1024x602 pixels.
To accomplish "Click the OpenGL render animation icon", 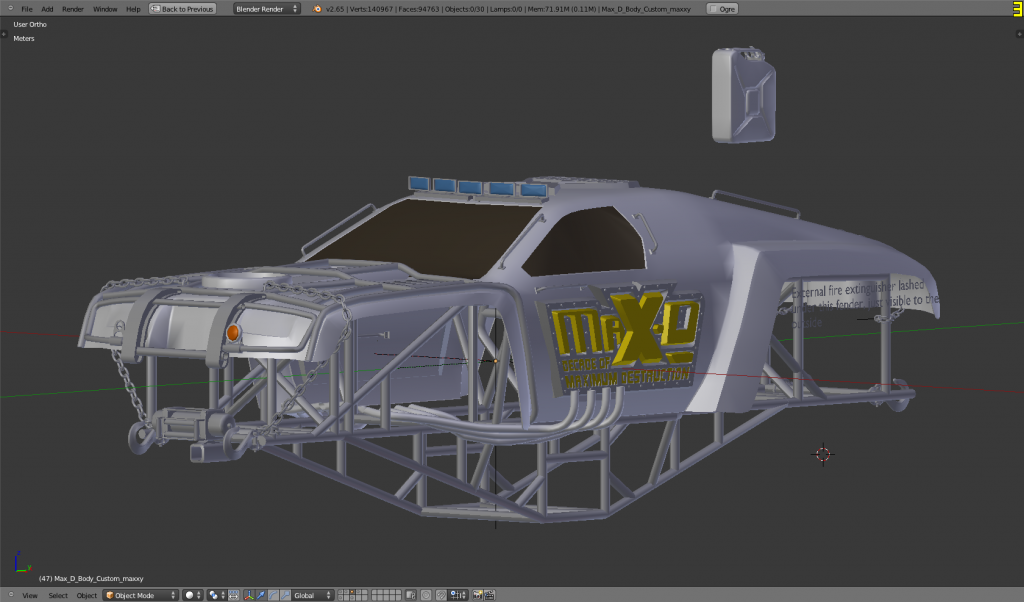I will 489,595.
